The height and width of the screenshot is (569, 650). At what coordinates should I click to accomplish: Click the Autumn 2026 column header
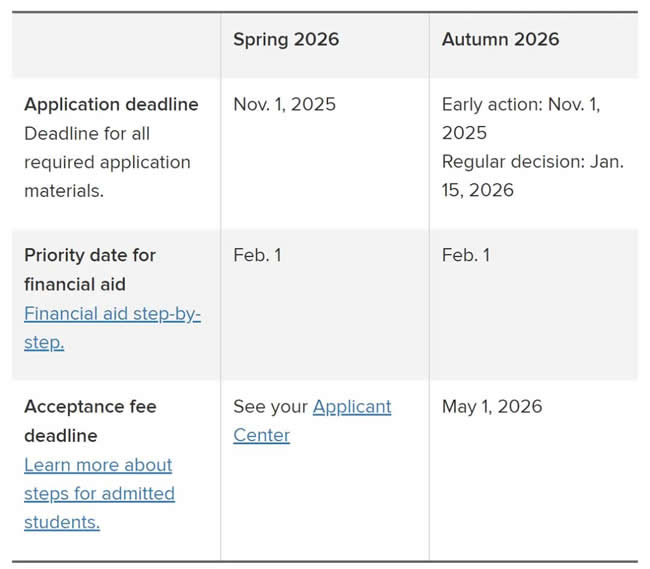(x=500, y=39)
